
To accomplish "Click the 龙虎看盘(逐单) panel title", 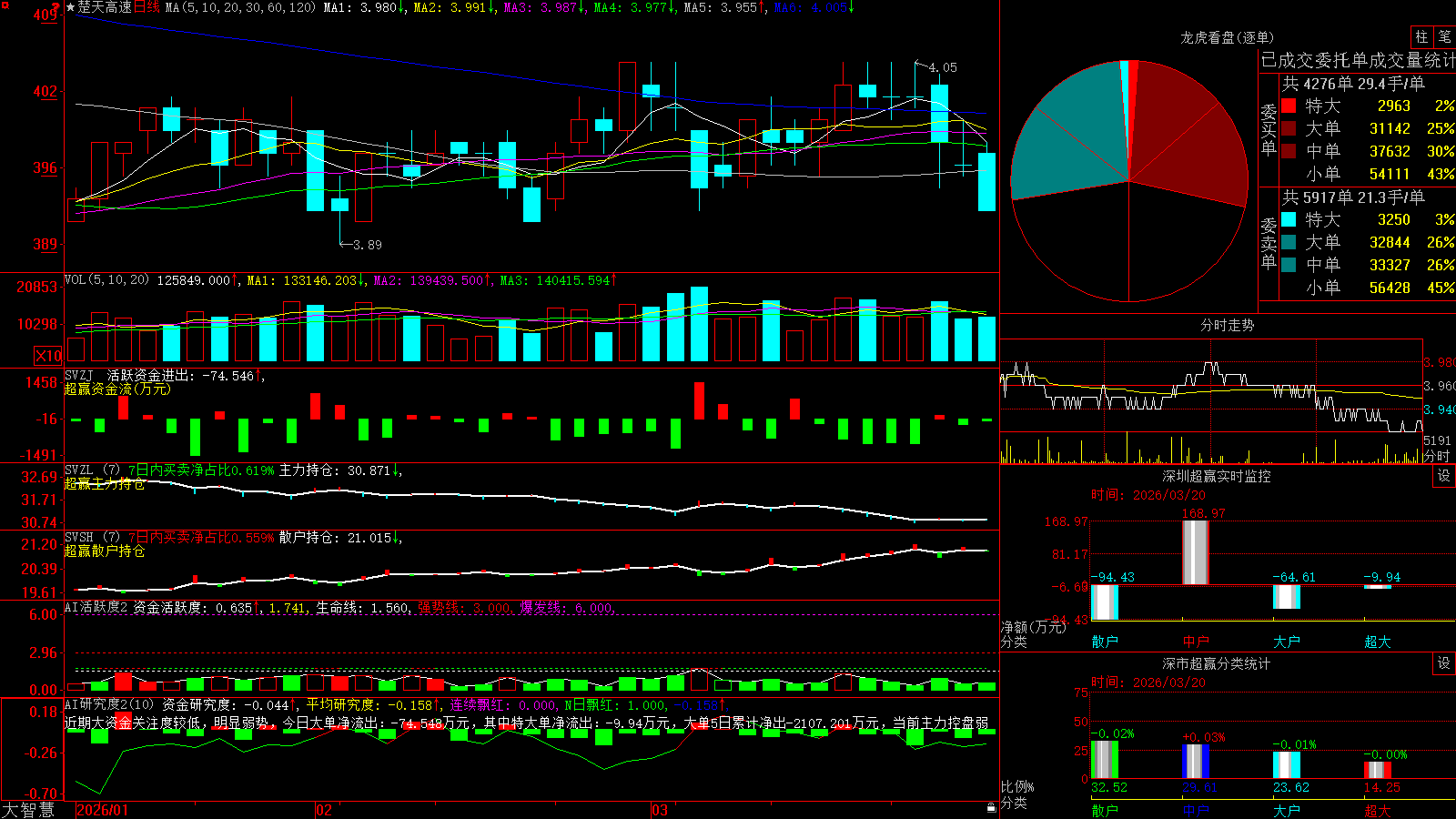I will click(x=1227, y=37).
